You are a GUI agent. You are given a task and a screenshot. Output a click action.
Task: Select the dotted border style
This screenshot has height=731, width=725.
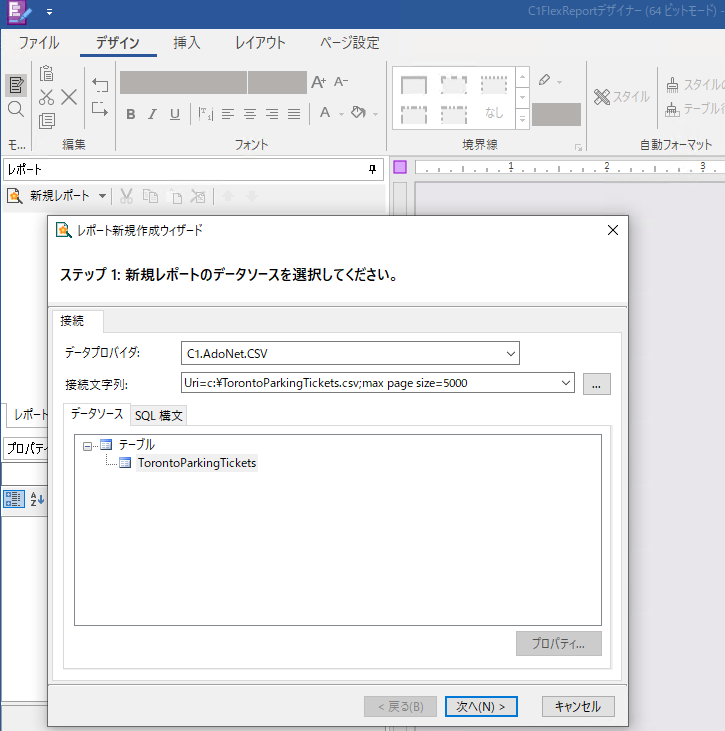pos(494,85)
